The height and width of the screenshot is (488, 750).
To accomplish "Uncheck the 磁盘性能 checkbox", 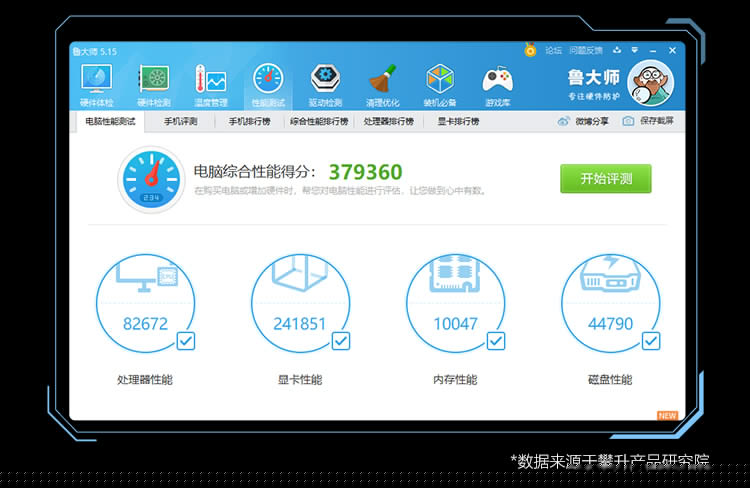I will pos(651,341).
